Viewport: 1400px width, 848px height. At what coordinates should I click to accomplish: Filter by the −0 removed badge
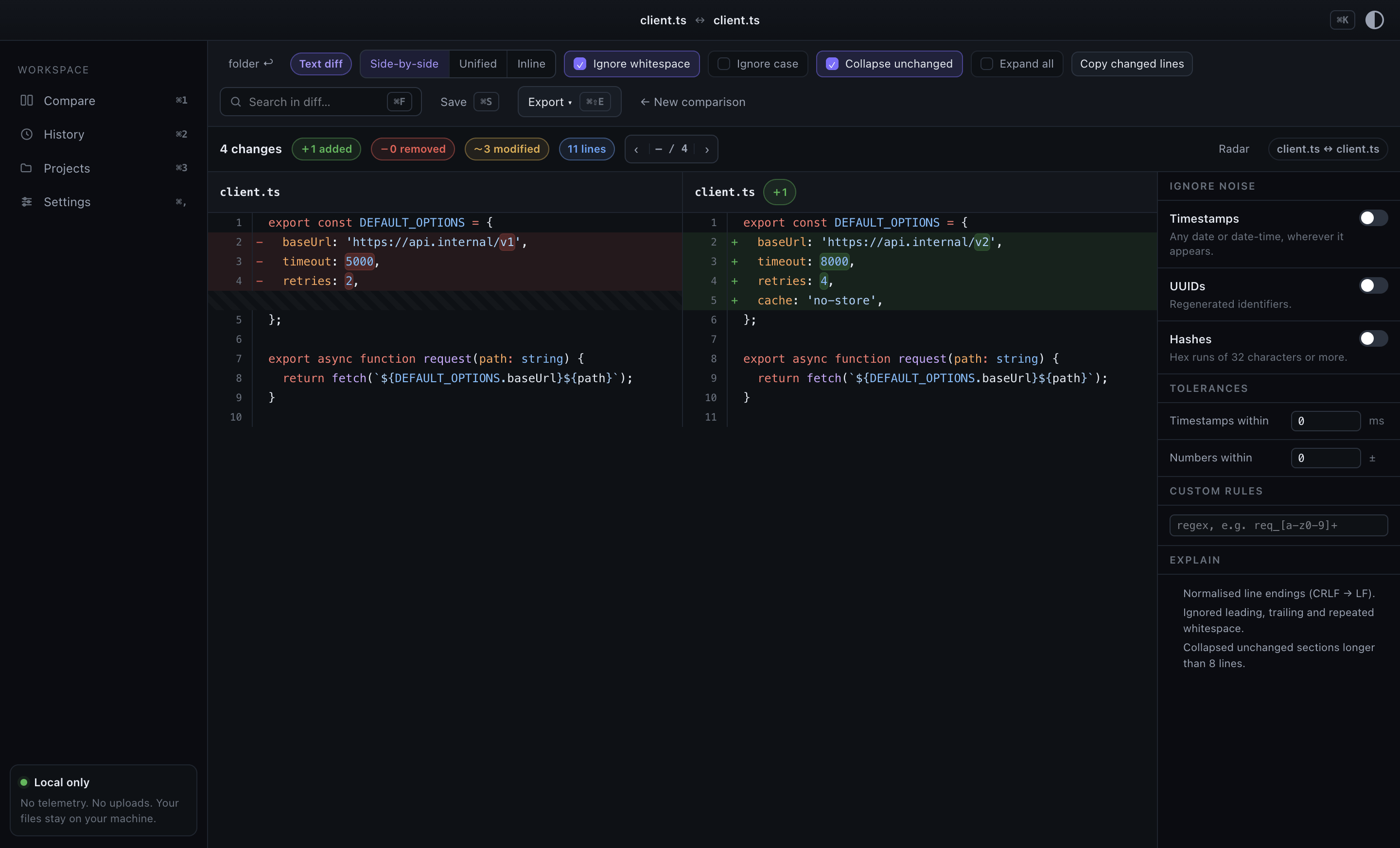click(413, 149)
